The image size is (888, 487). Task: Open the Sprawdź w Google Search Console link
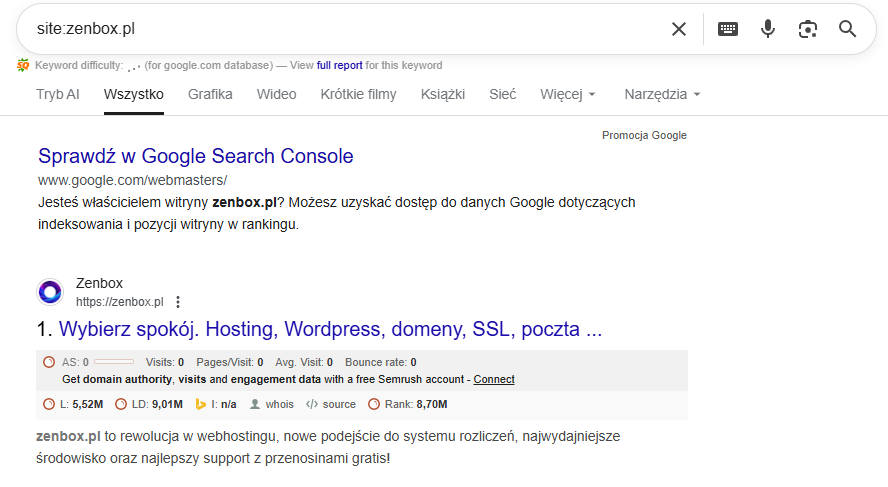pyautogui.click(x=196, y=156)
